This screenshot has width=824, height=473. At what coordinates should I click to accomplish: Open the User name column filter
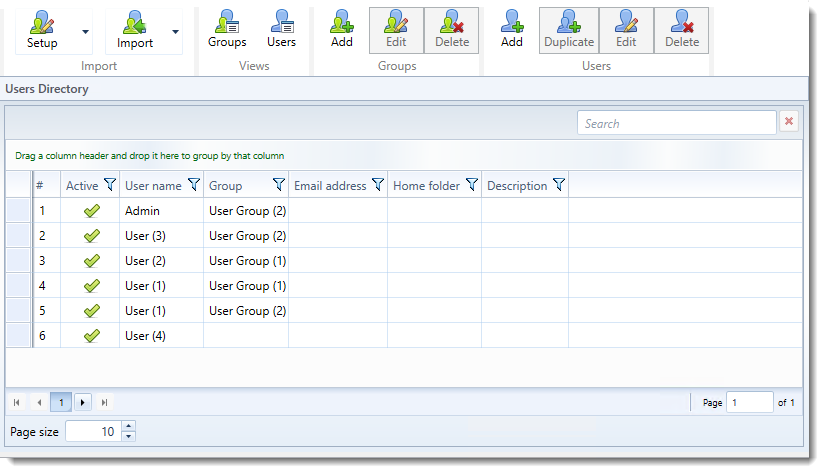click(x=194, y=185)
